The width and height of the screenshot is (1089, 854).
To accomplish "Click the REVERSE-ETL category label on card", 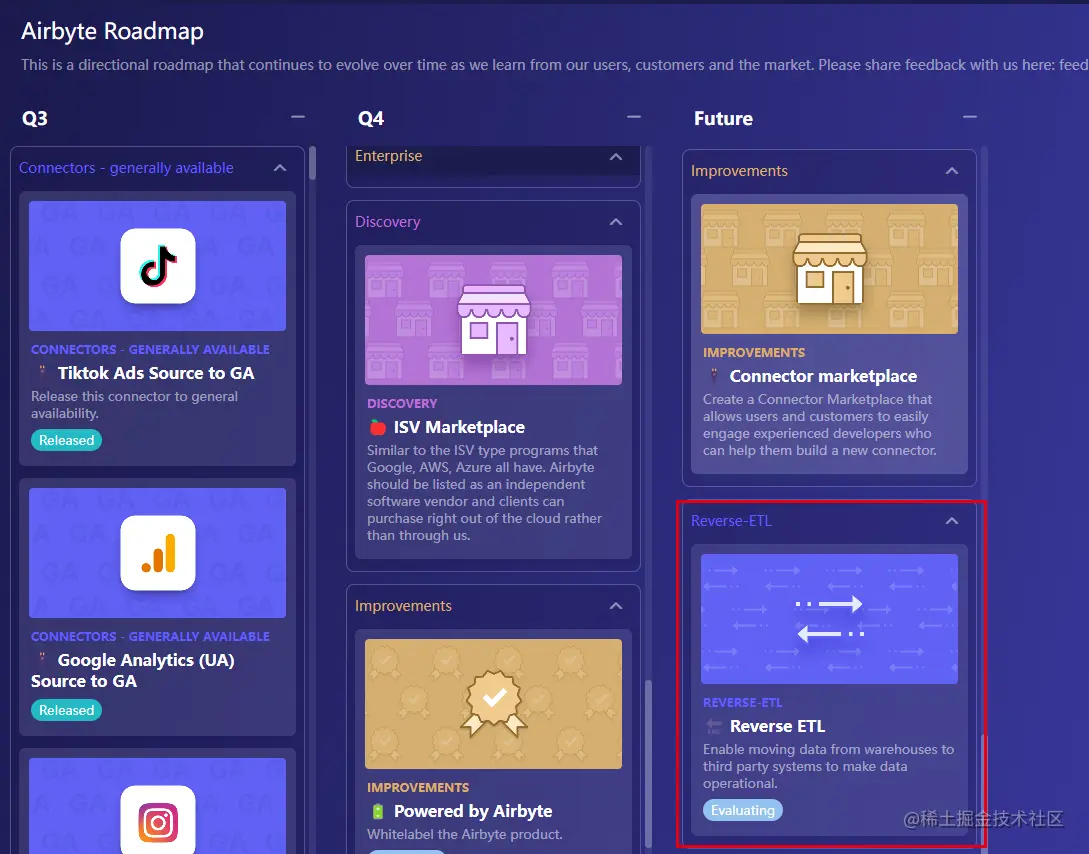I will tap(742, 703).
